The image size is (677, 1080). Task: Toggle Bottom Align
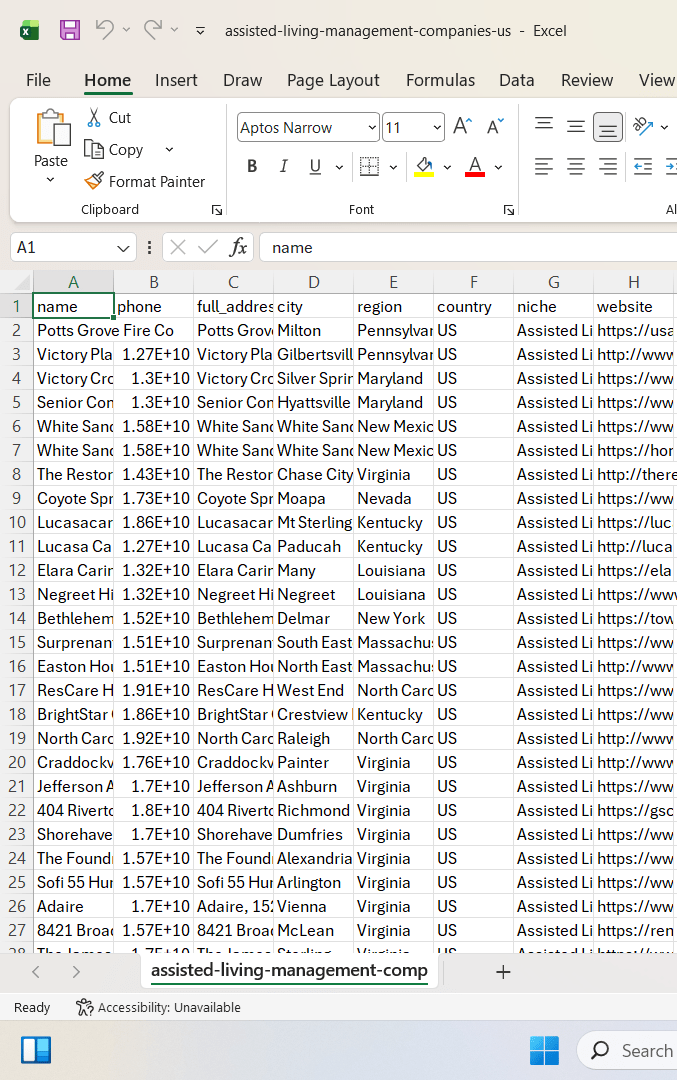[607, 127]
